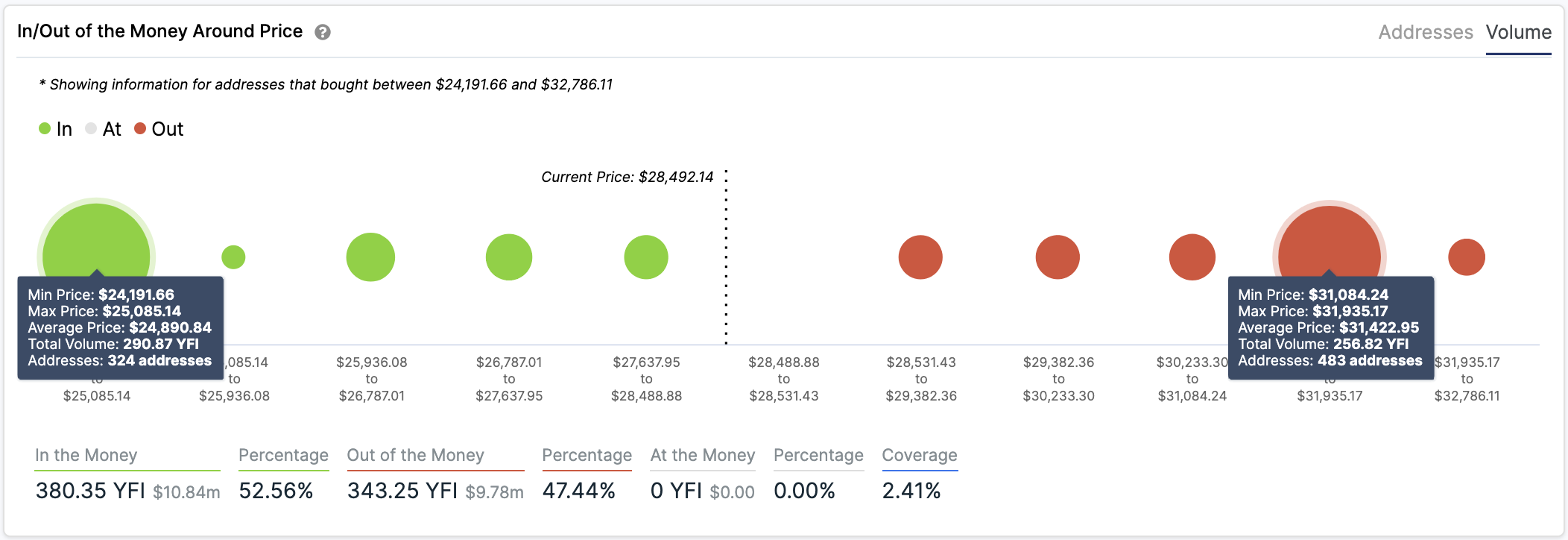
Task: Click the '47.44%' percentage value
Action: pyautogui.click(x=579, y=491)
